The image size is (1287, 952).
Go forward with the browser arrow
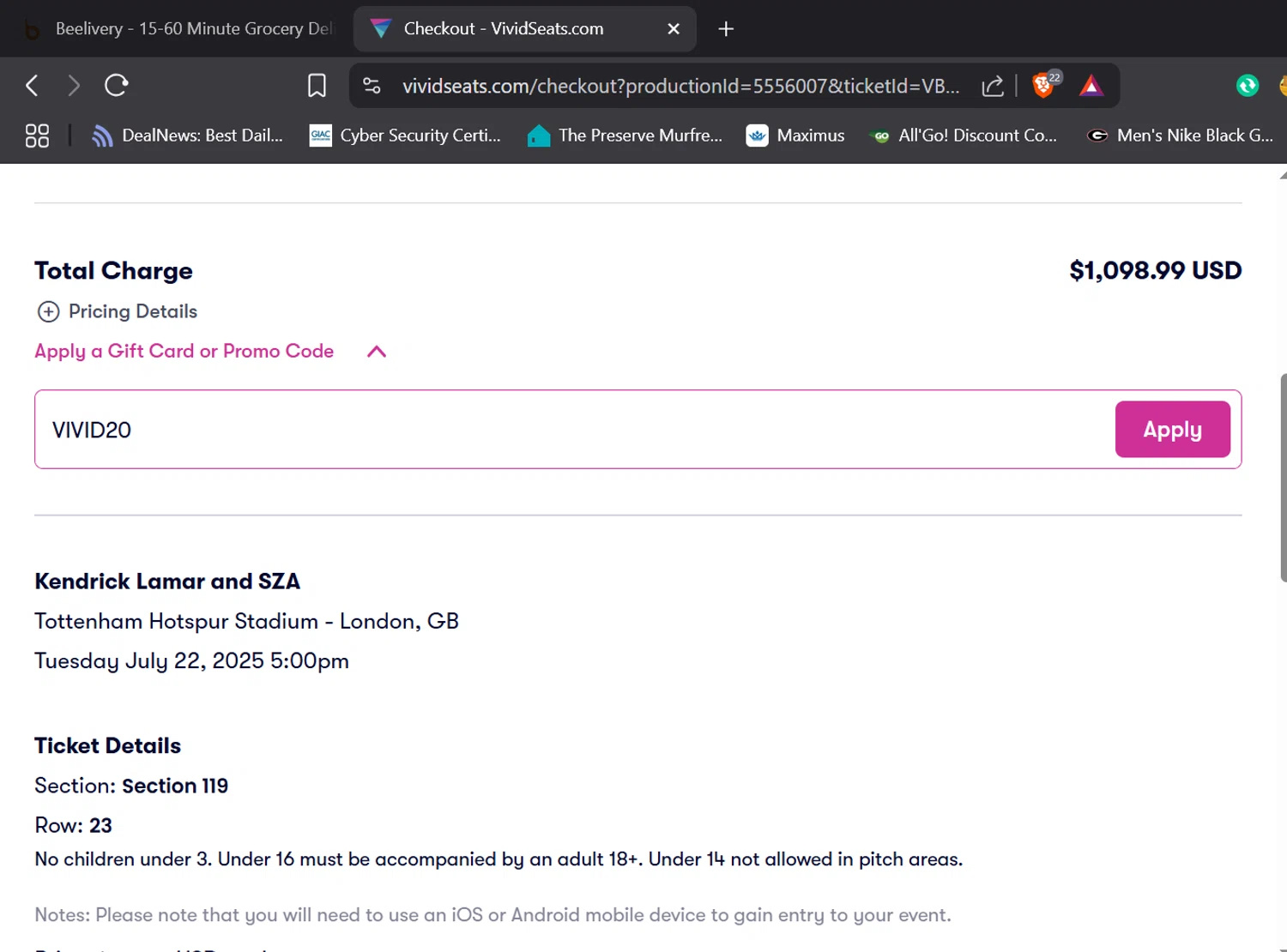[74, 86]
